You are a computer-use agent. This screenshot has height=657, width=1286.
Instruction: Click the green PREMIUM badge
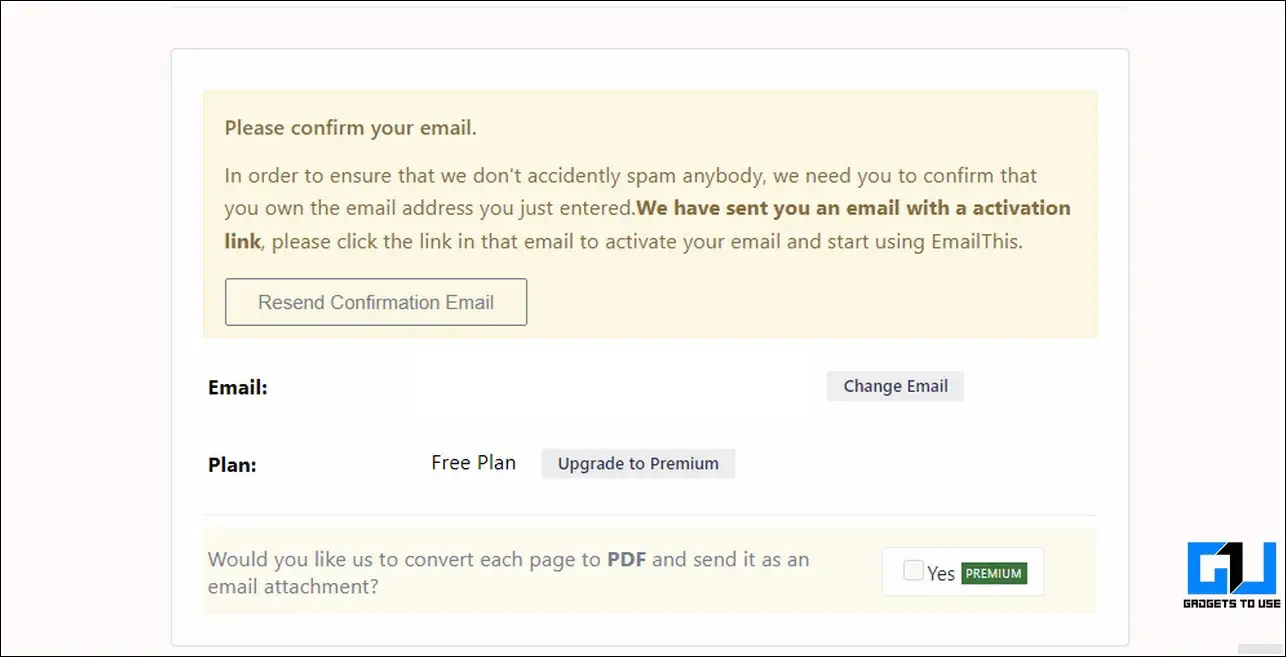click(x=994, y=573)
